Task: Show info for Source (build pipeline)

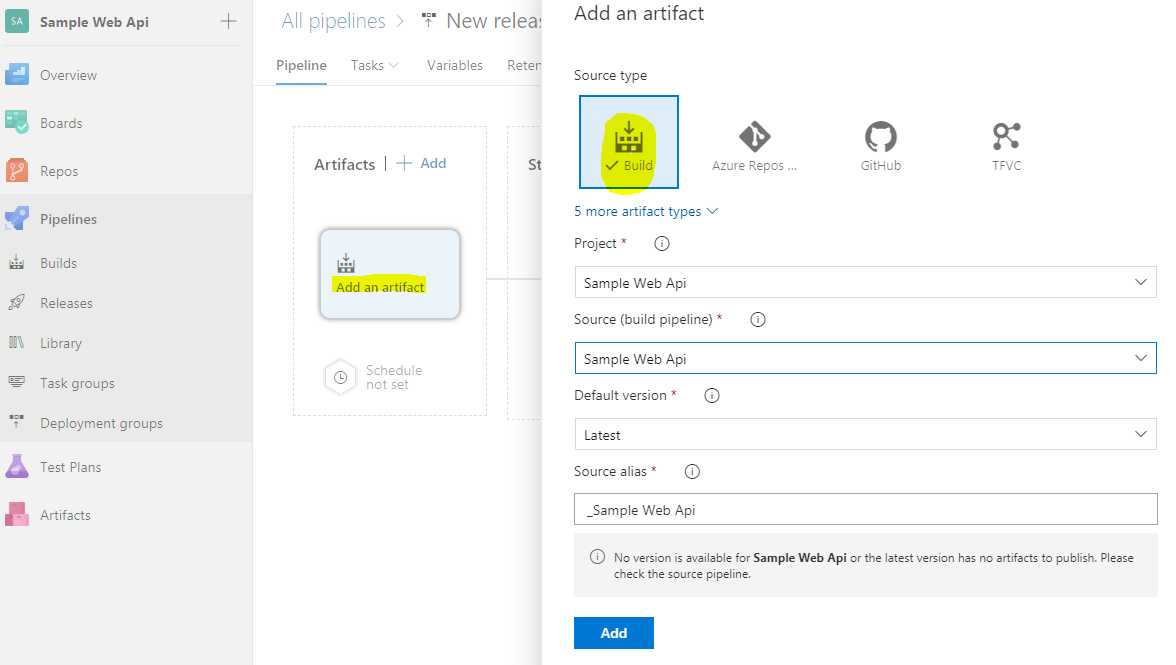Action: click(758, 319)
